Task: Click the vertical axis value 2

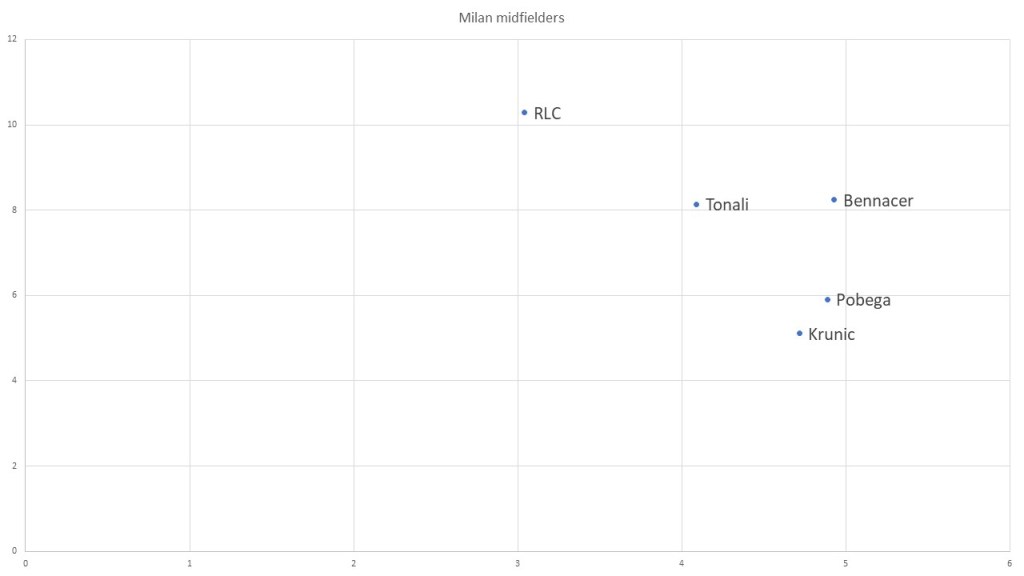Action: click(14, 466)
